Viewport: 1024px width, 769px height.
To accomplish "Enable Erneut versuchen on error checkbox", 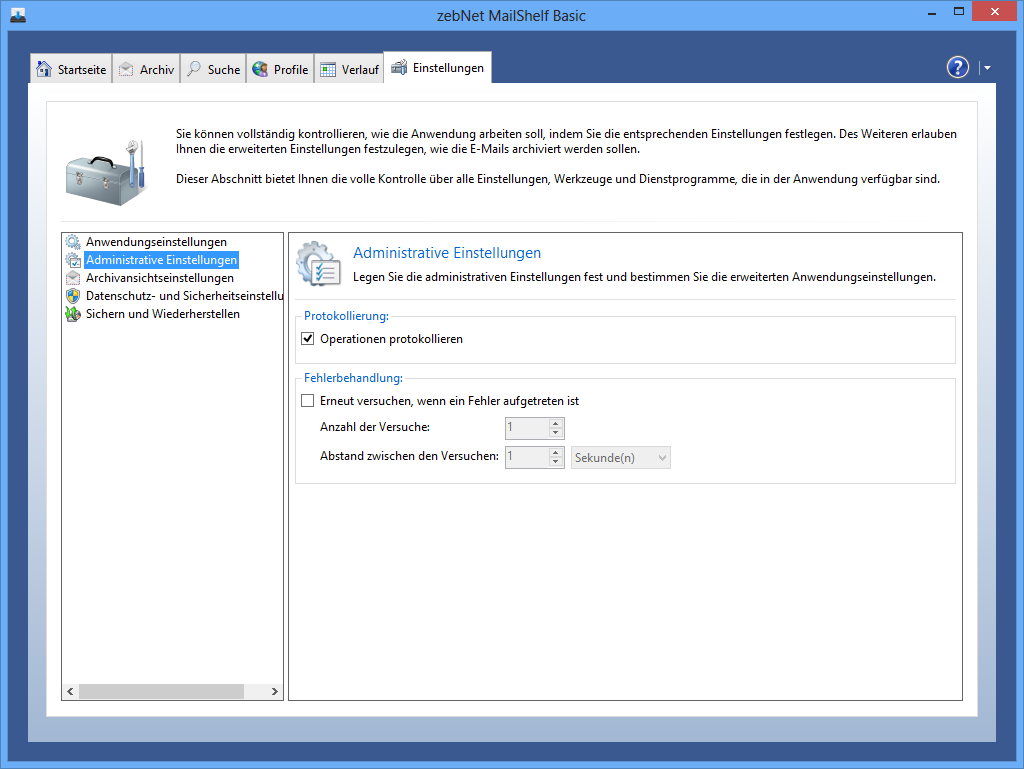I will (x=308, y=401).
